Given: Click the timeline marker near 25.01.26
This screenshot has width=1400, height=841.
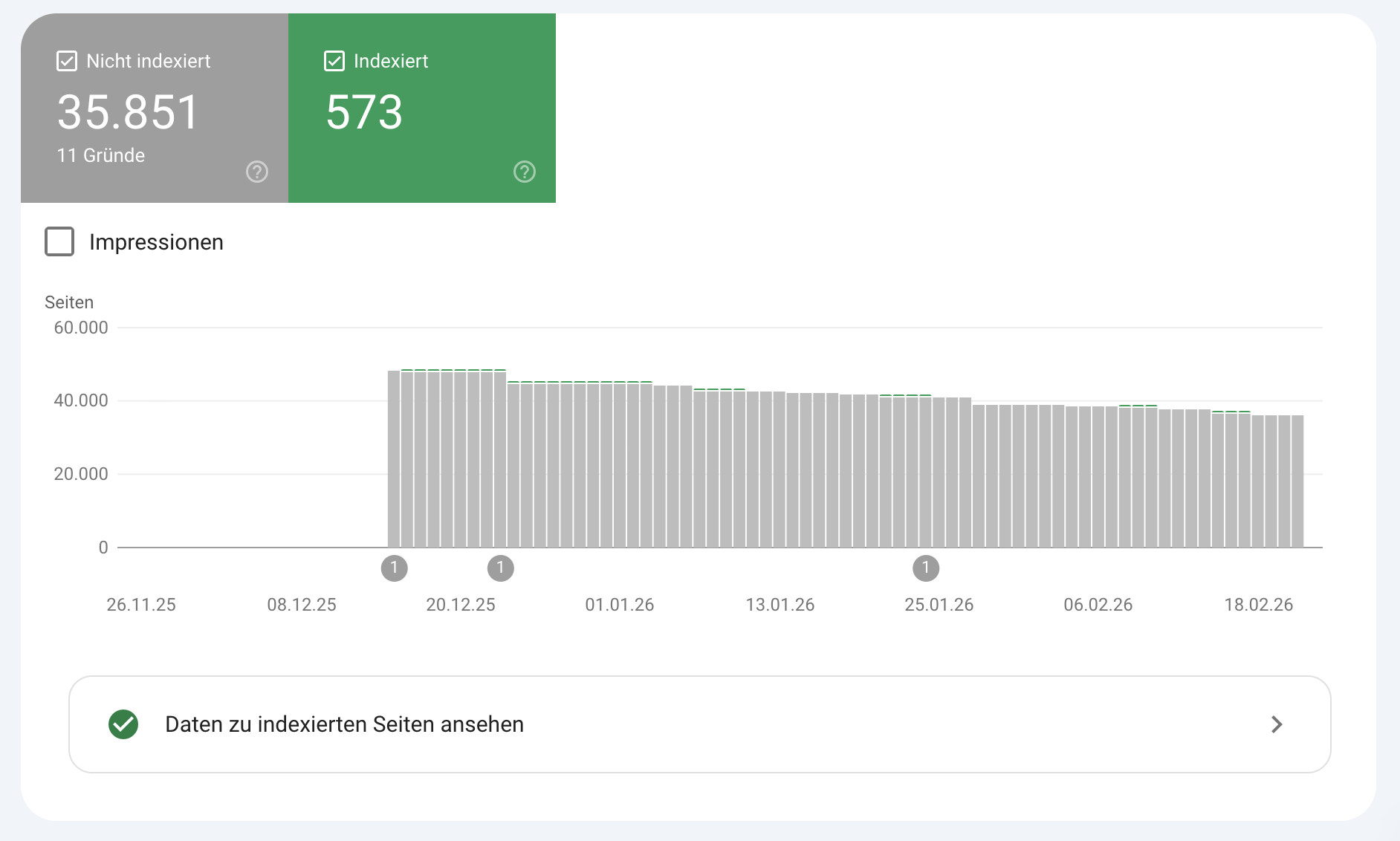Looking at the screenshot, I should (x=926, y=568).
